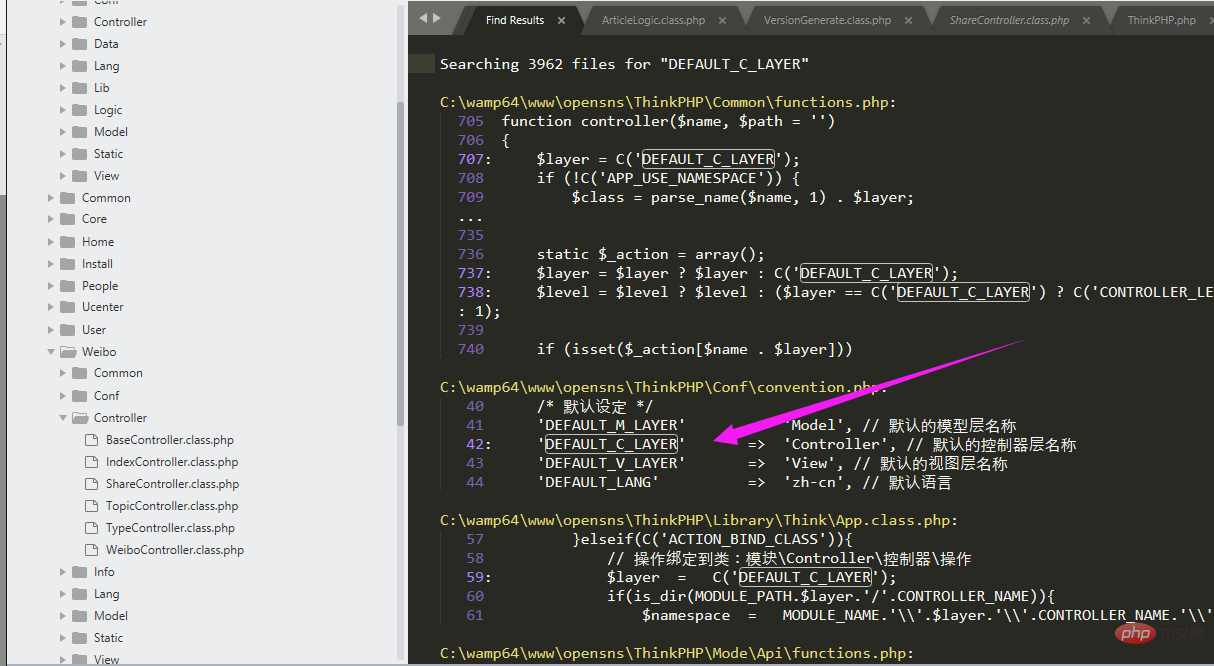This screenshot has width=1214, height=666.
Task: Select the Lib folder label
Action: 102,88
